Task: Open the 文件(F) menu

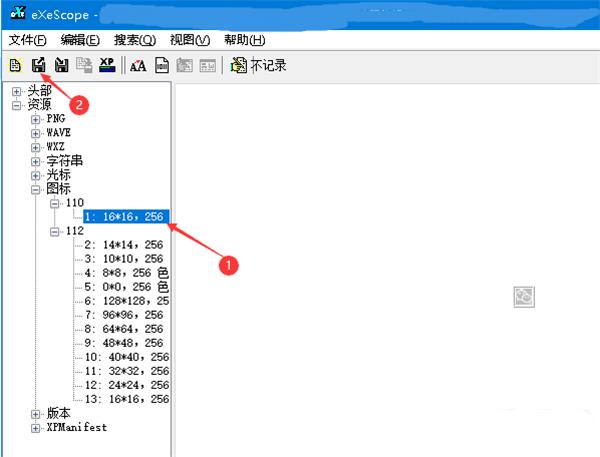Action: click(x=28, y=40)
